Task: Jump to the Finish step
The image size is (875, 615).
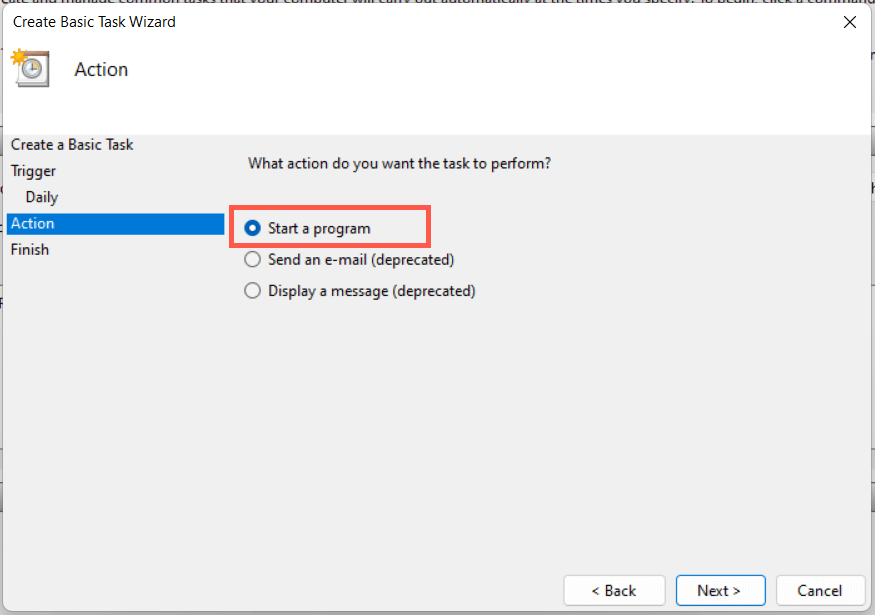Action: coord(30,249)
